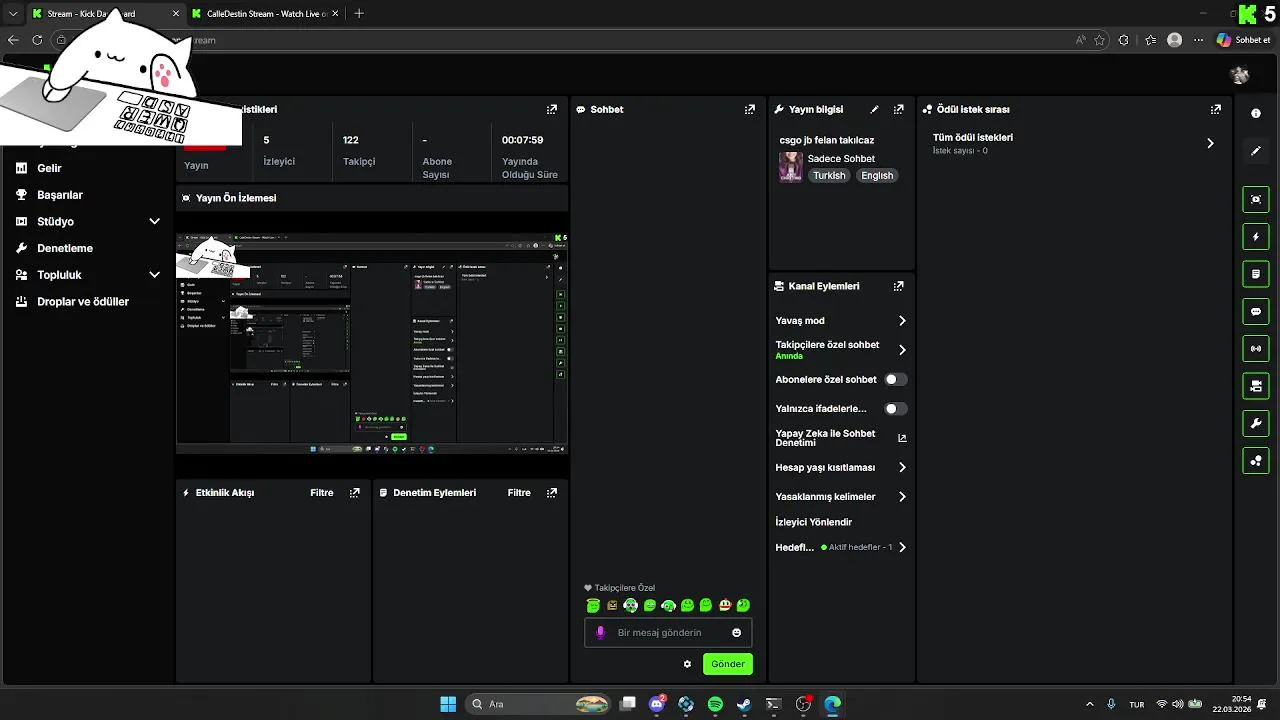Edit the Yayın bilgisi pencil icon
Screen dimensions: 1280x720
pos(875,109)
